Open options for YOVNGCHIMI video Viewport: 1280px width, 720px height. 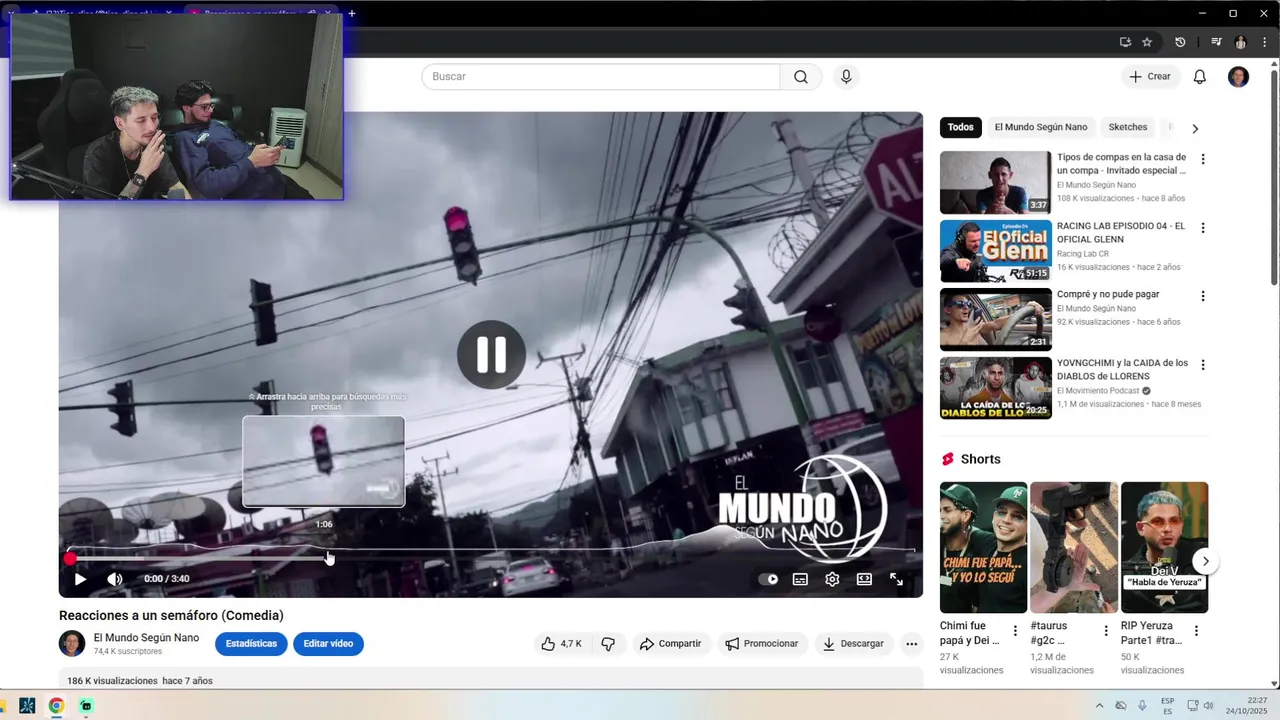pos(1203,365)
